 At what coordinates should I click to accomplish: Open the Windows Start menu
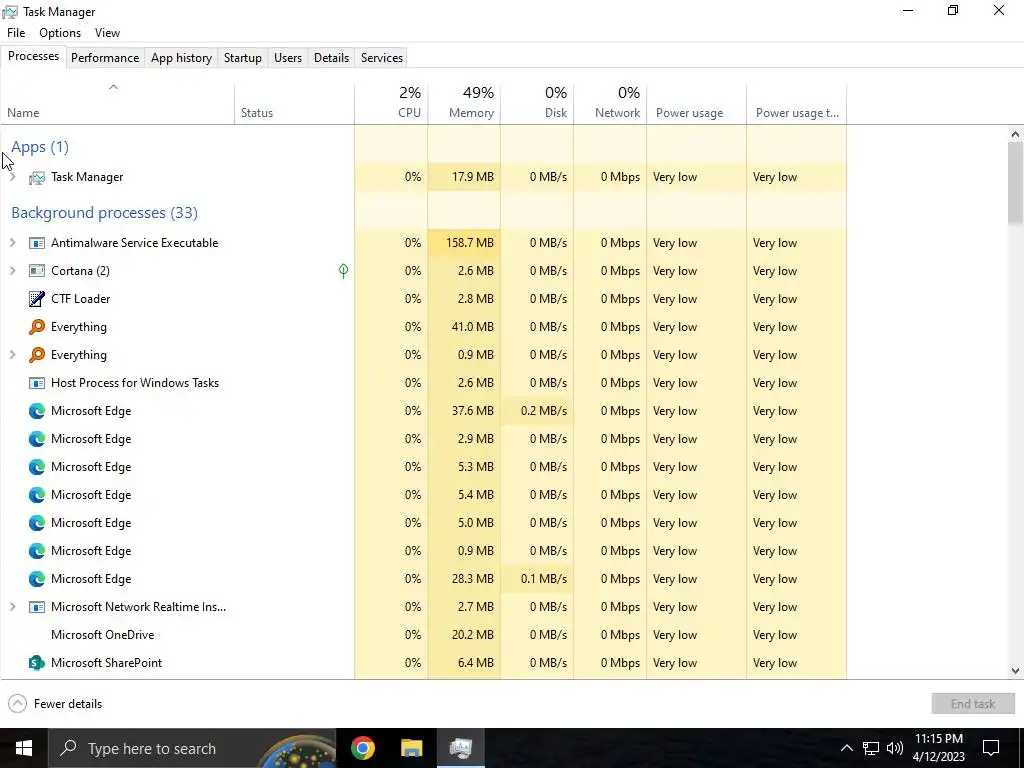pyautogui.click(x=24, y=748)
